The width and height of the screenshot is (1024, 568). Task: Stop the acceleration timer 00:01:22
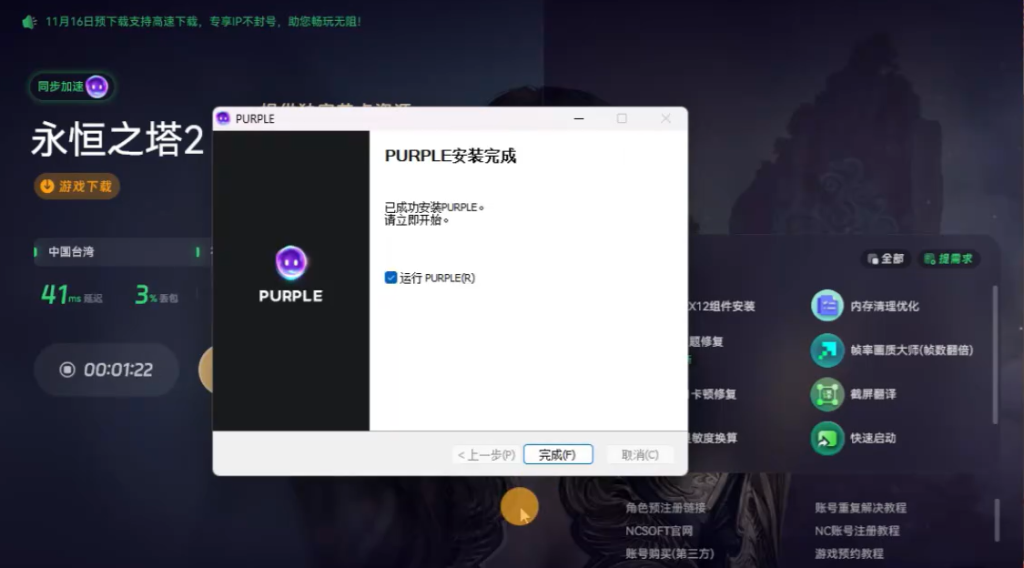[68, 370]
